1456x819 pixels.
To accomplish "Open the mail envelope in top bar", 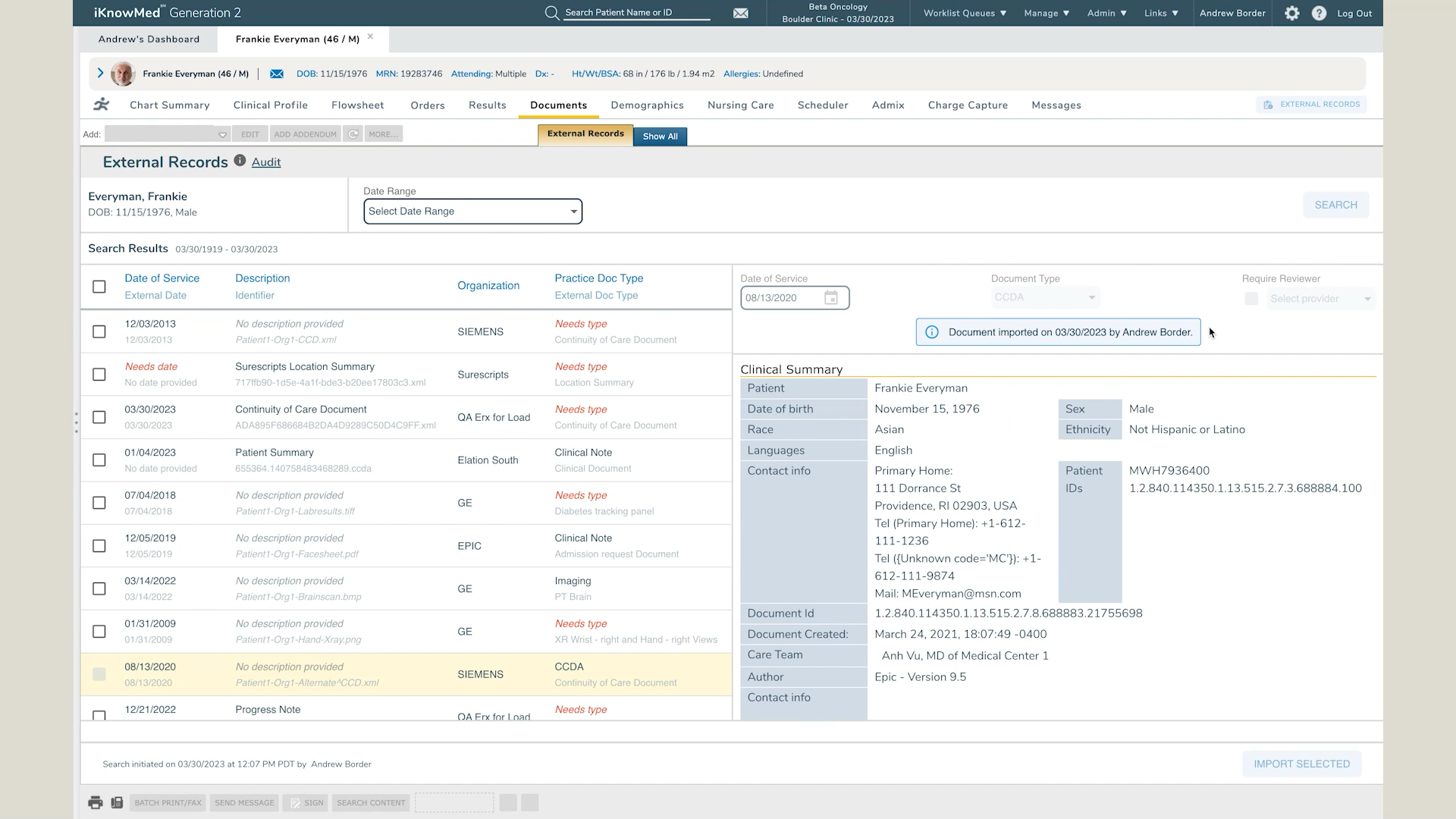I will (741, 13).
